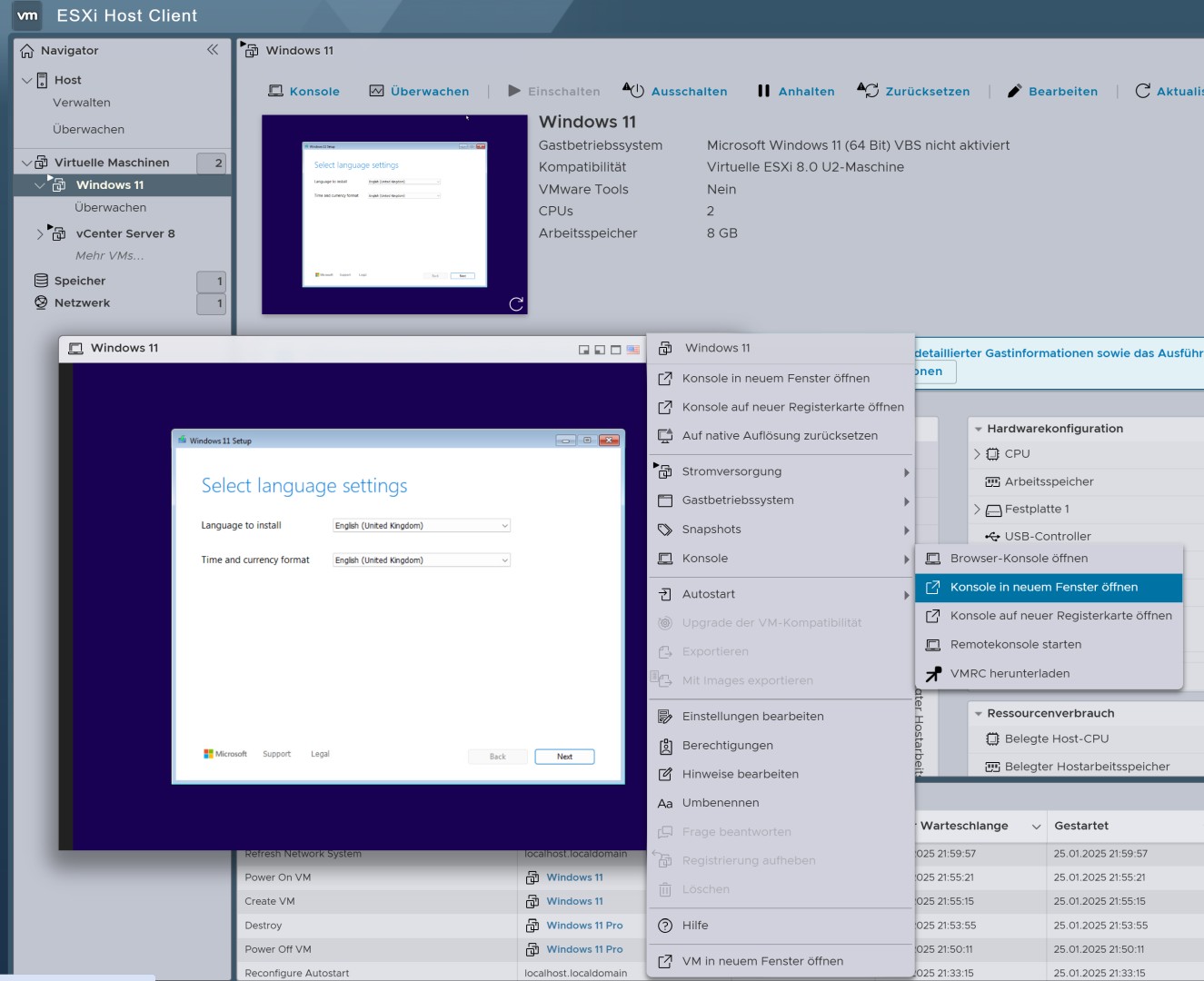Viewport: 1204px width, 981px height.
Task: Choose VM in neuem Fenster öffnen
Action: [781, 961]
